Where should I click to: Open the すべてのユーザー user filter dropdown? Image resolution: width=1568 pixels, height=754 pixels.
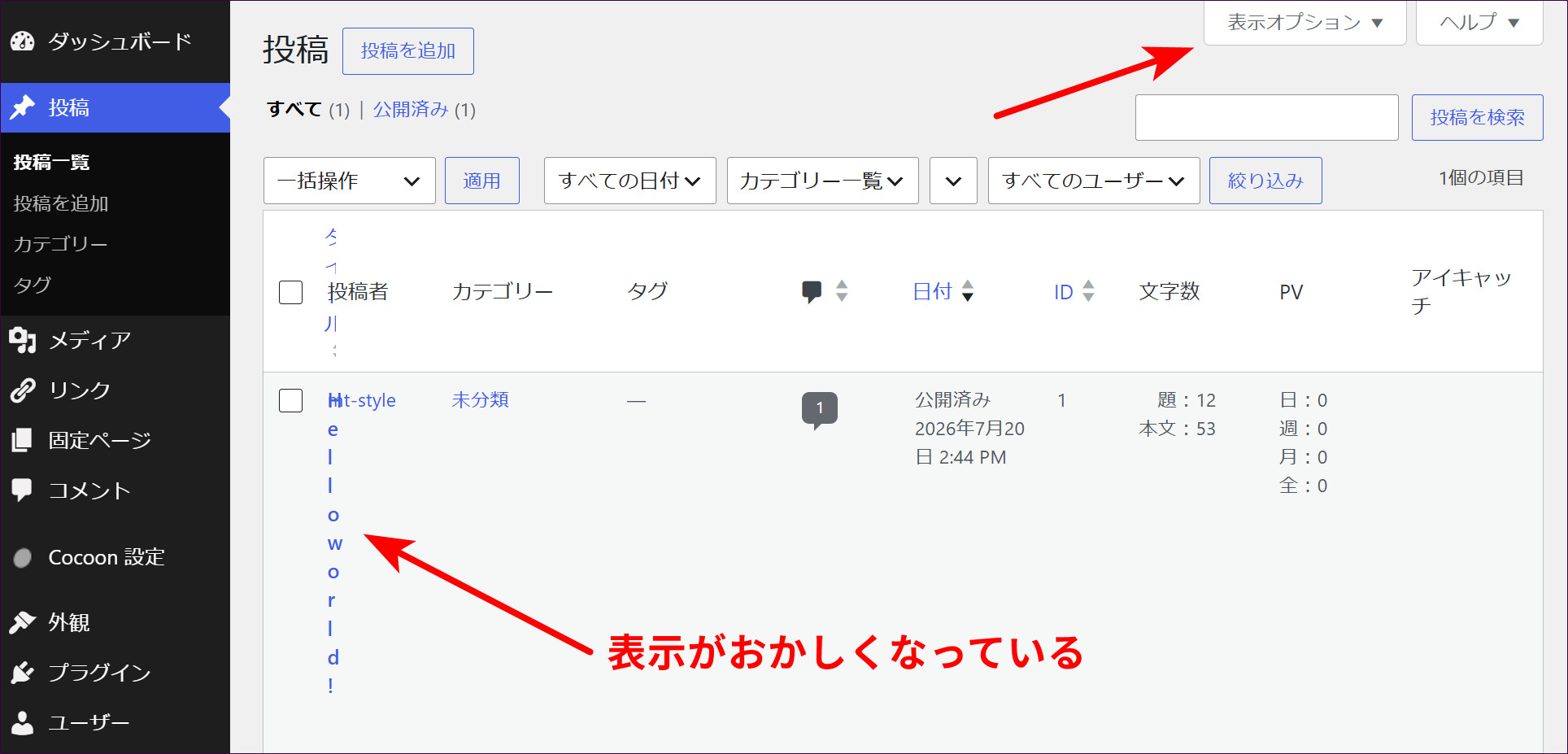(1094, 181)
